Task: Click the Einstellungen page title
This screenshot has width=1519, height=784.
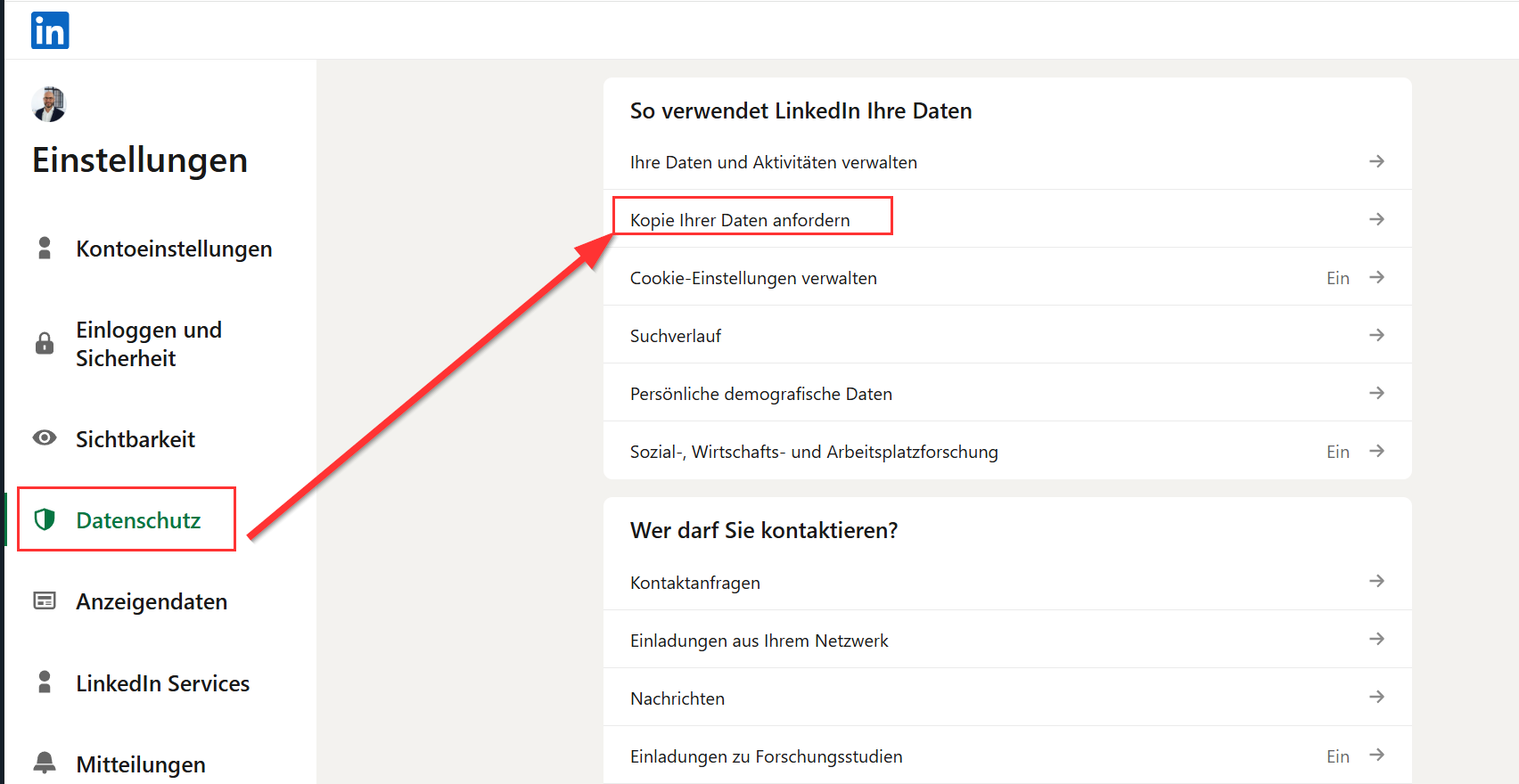Action: (140, 160)
